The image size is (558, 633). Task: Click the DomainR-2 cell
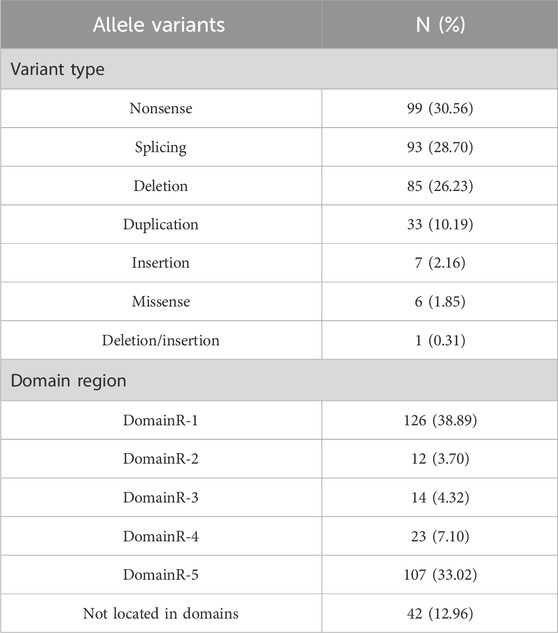pos(161,459)
